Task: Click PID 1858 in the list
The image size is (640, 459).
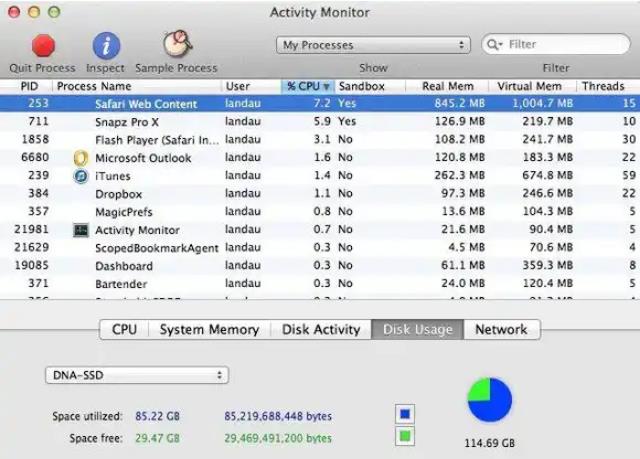Action: pos(35,139)
